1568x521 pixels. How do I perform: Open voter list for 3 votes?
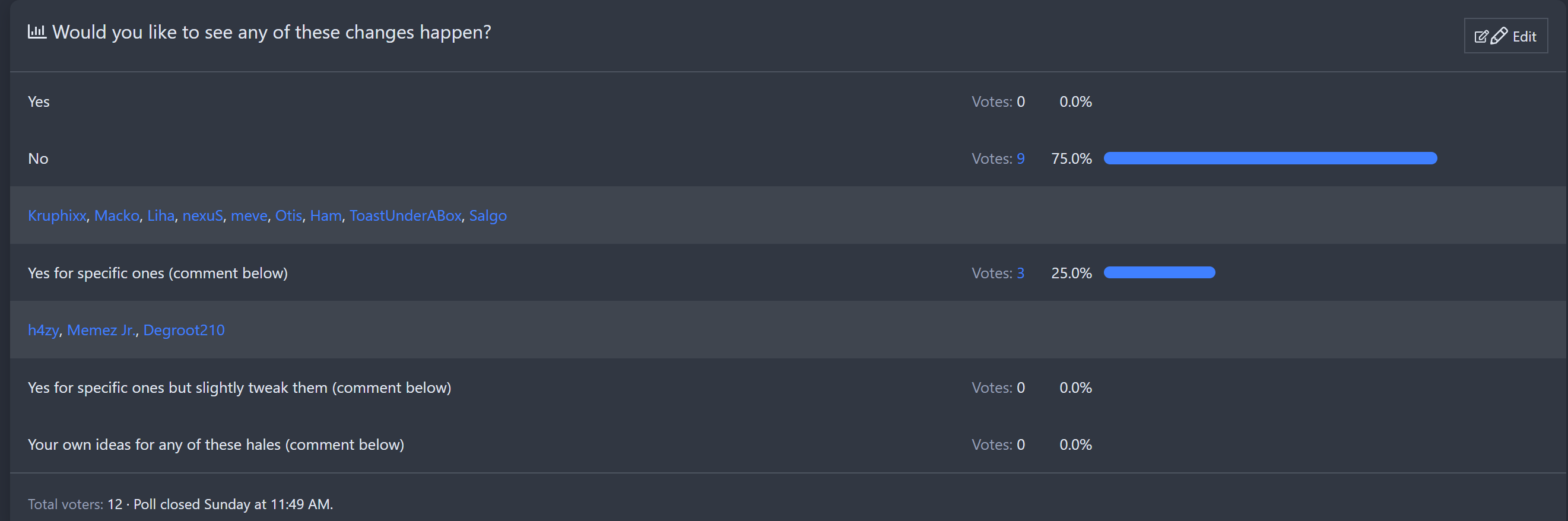[1020, 273]
